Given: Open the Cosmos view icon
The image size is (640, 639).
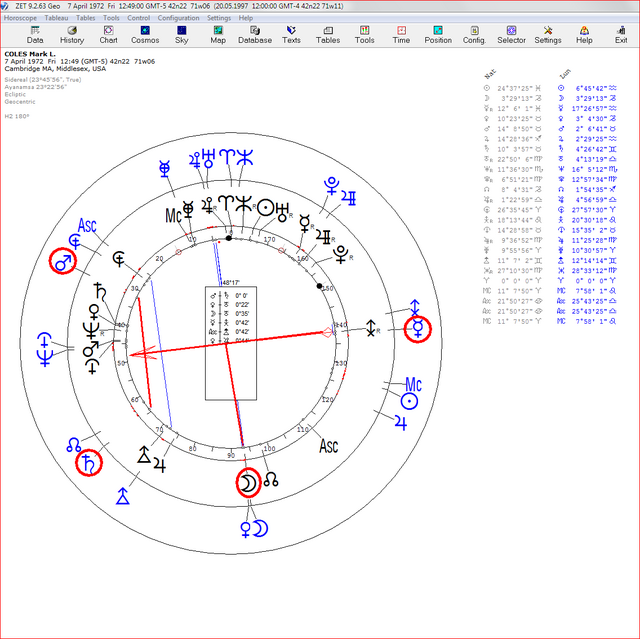Looking at the screenshot, I should 145,35.
